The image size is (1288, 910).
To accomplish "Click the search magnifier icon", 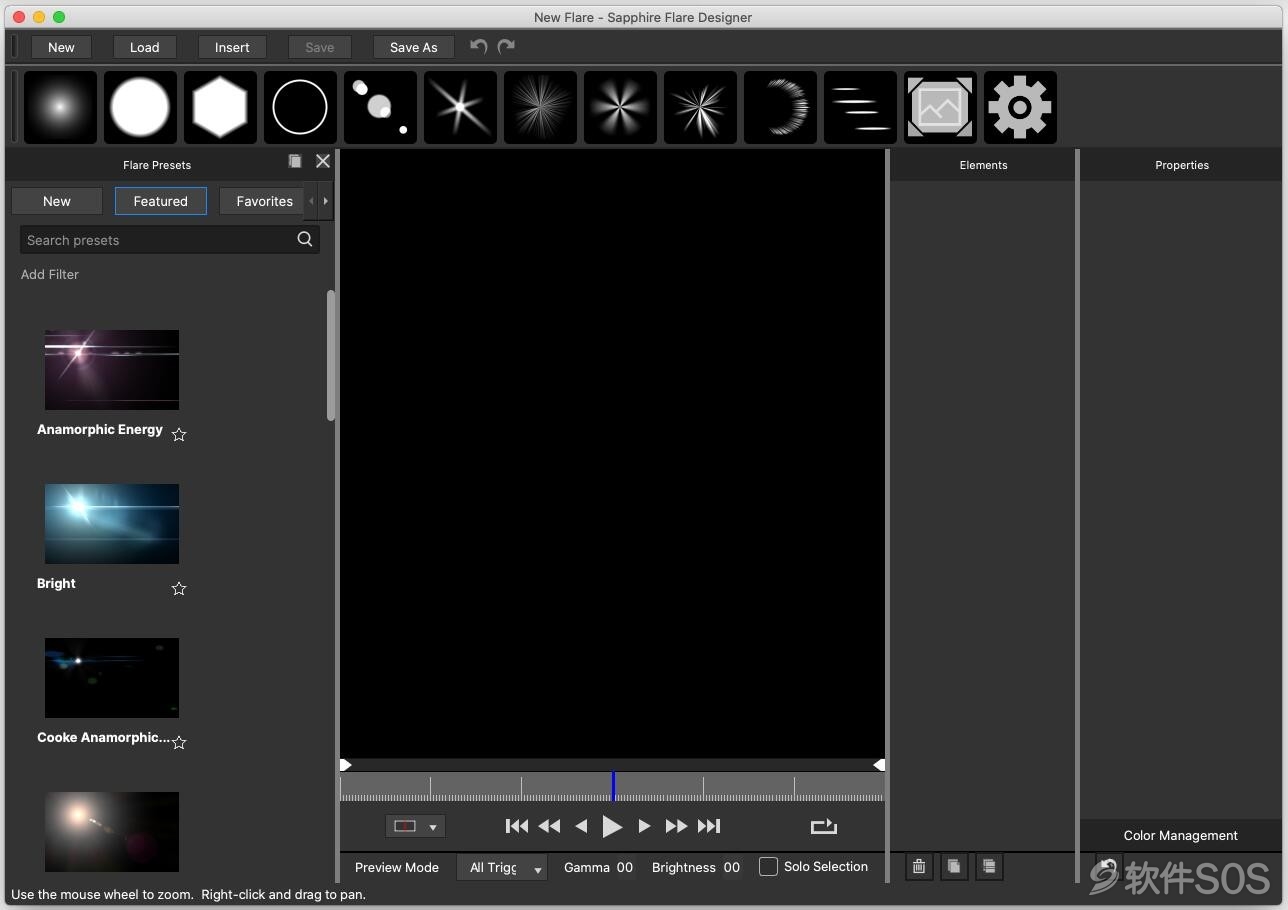I will (x=305, y=239).
